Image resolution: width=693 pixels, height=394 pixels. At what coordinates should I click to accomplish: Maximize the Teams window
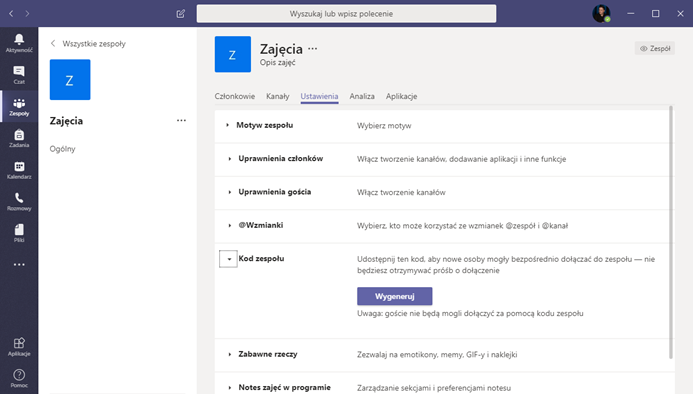coord(655,14)
